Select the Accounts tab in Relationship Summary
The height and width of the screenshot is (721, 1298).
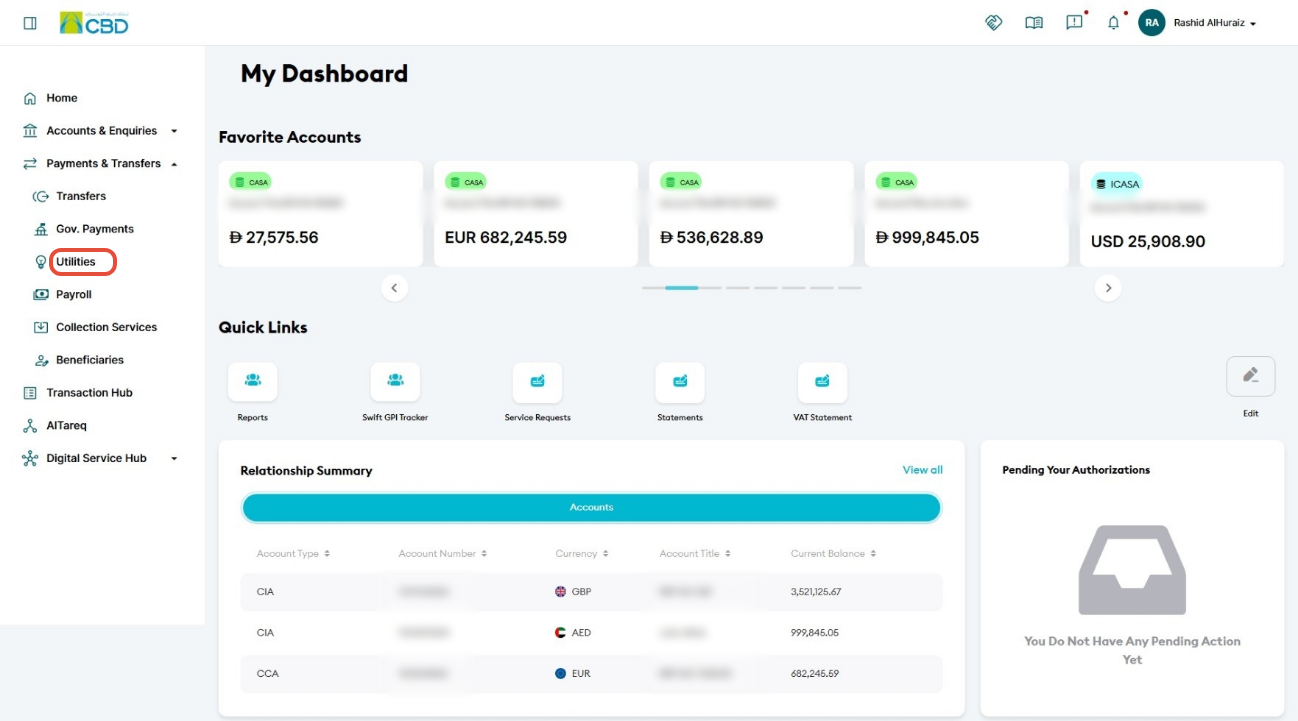click(591, 507)
